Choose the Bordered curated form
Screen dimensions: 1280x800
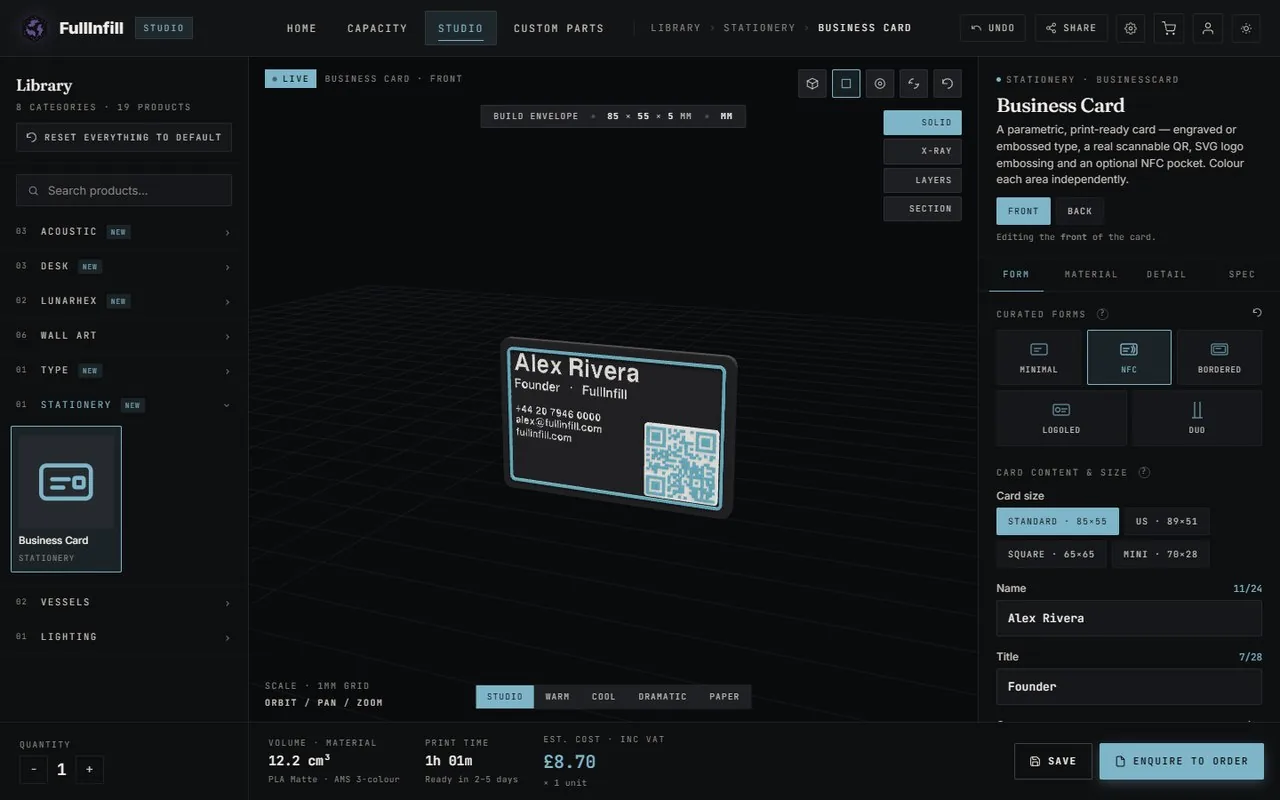(1219, 357)
